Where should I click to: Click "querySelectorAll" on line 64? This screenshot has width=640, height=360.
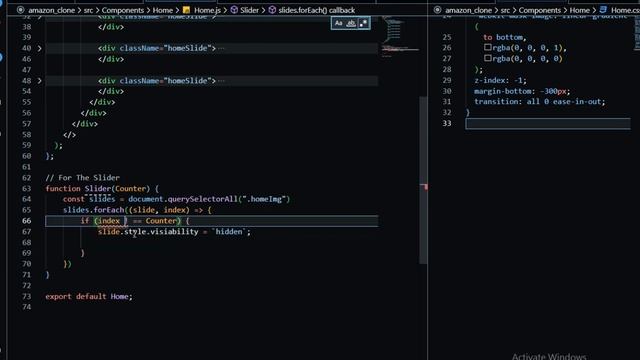202,199
